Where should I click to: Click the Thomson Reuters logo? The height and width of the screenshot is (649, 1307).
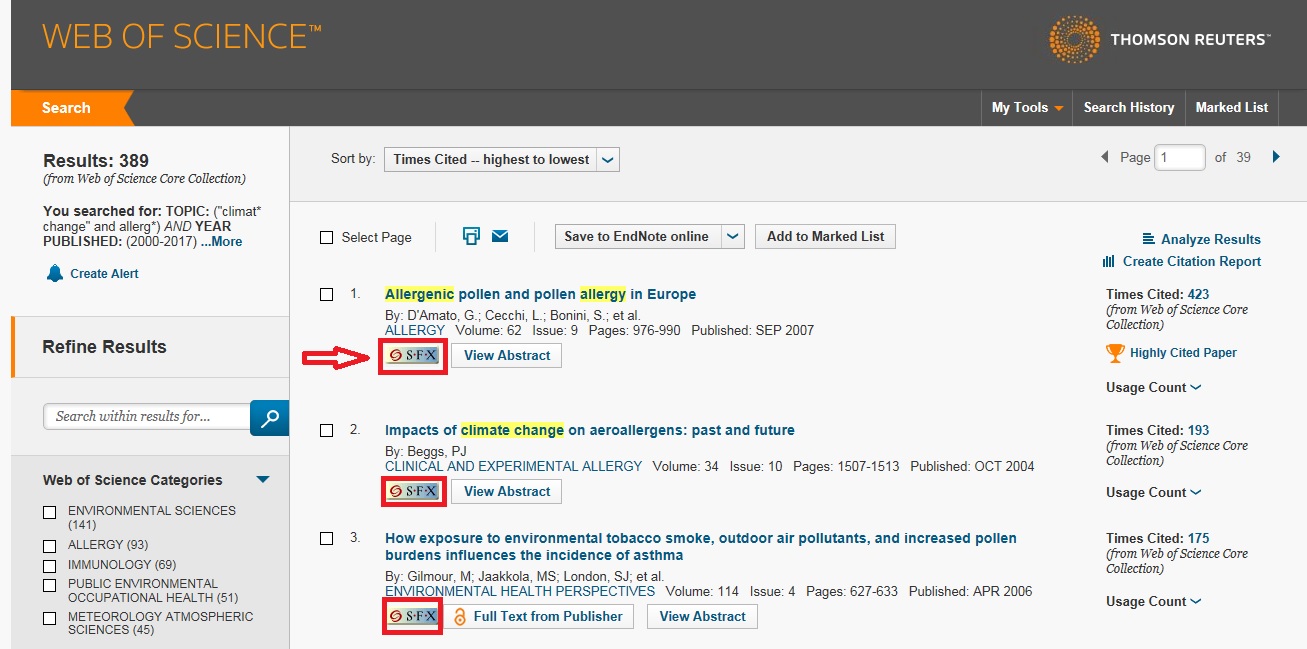[x=1159, y=40]
